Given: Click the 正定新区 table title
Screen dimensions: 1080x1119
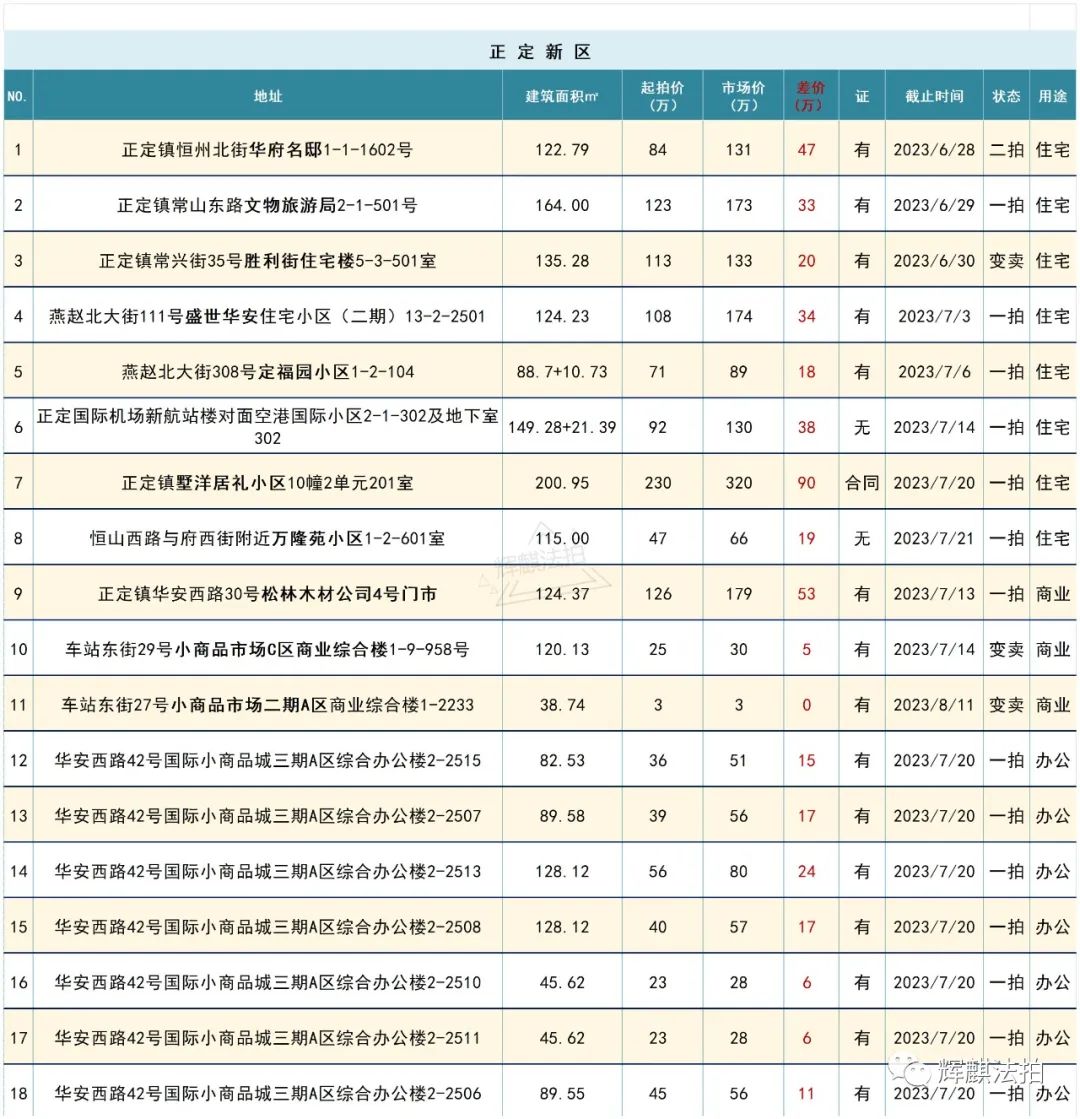Looking at the screenshot, I should pyautogui.click(x=540, y=51).
